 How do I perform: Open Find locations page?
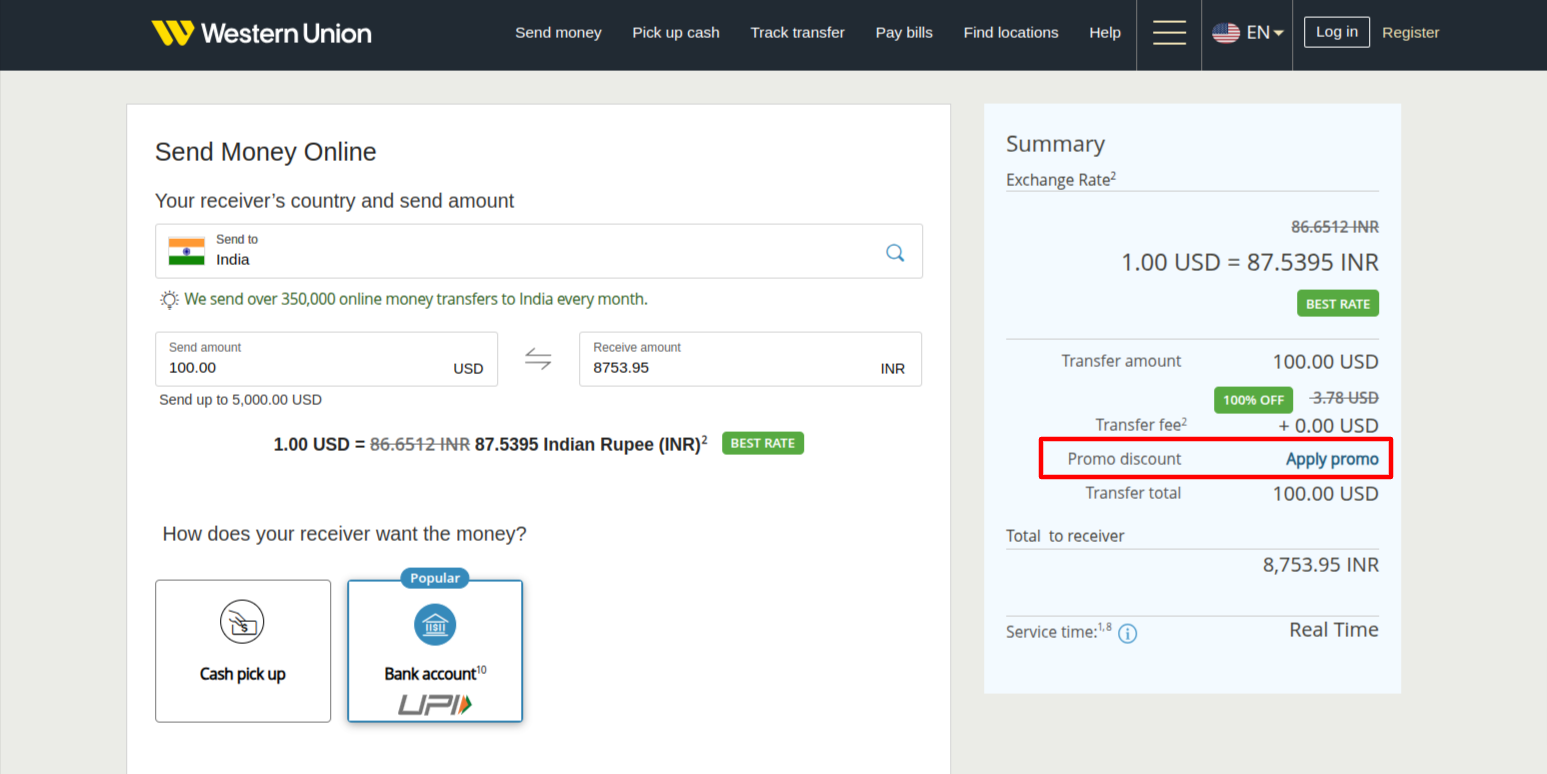click(1011, 33)
